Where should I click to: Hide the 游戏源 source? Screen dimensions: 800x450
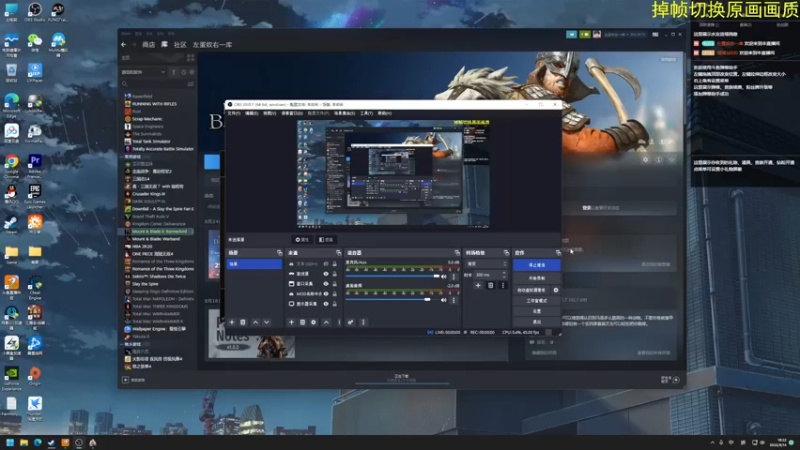click(x=326, y=274)
